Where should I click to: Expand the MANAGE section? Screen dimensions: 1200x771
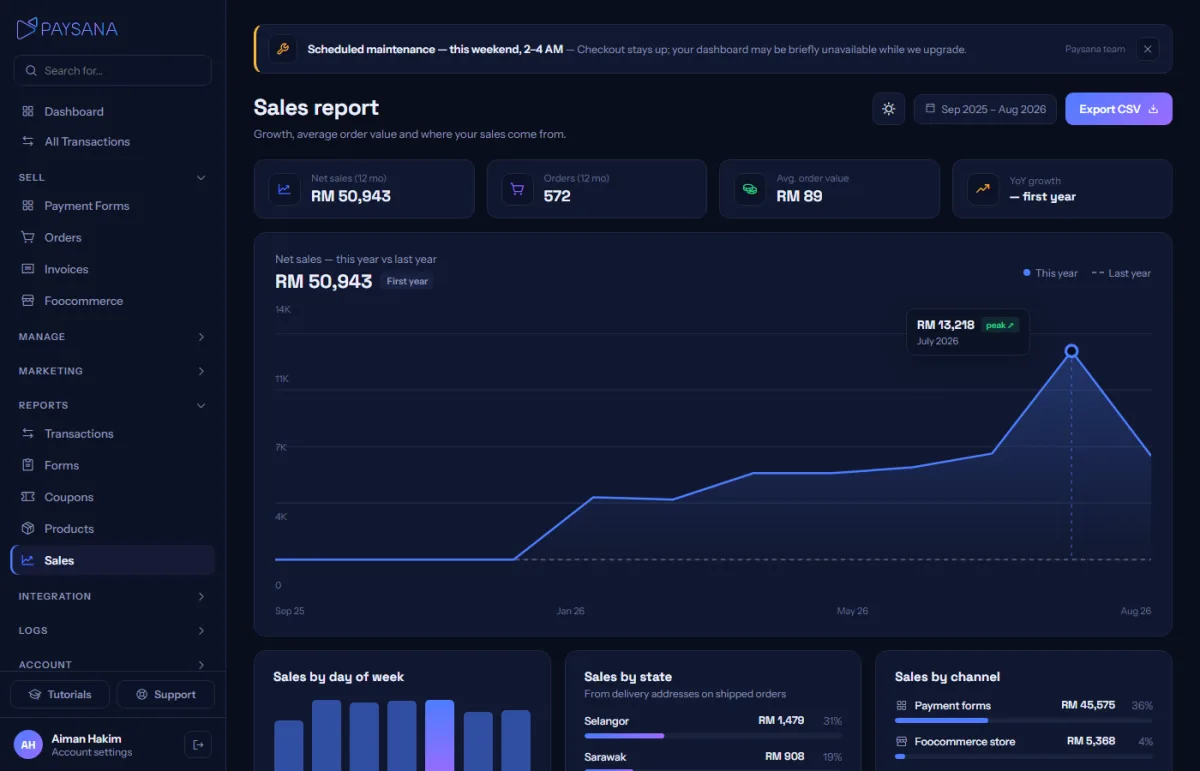pos(113,336)
